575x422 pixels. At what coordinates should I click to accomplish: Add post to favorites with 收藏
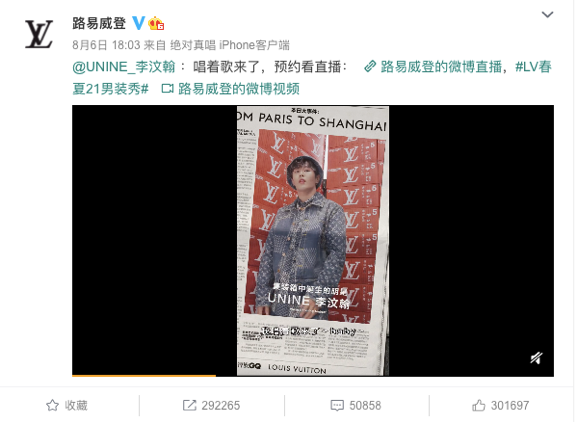67,405
